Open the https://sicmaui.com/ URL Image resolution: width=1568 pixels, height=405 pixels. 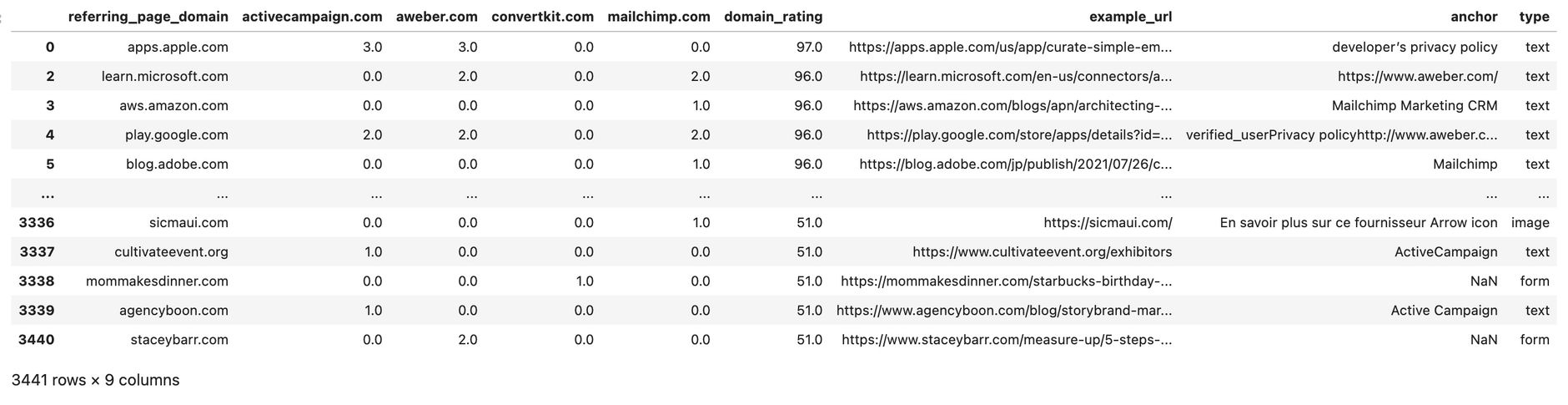(1108, 223)
